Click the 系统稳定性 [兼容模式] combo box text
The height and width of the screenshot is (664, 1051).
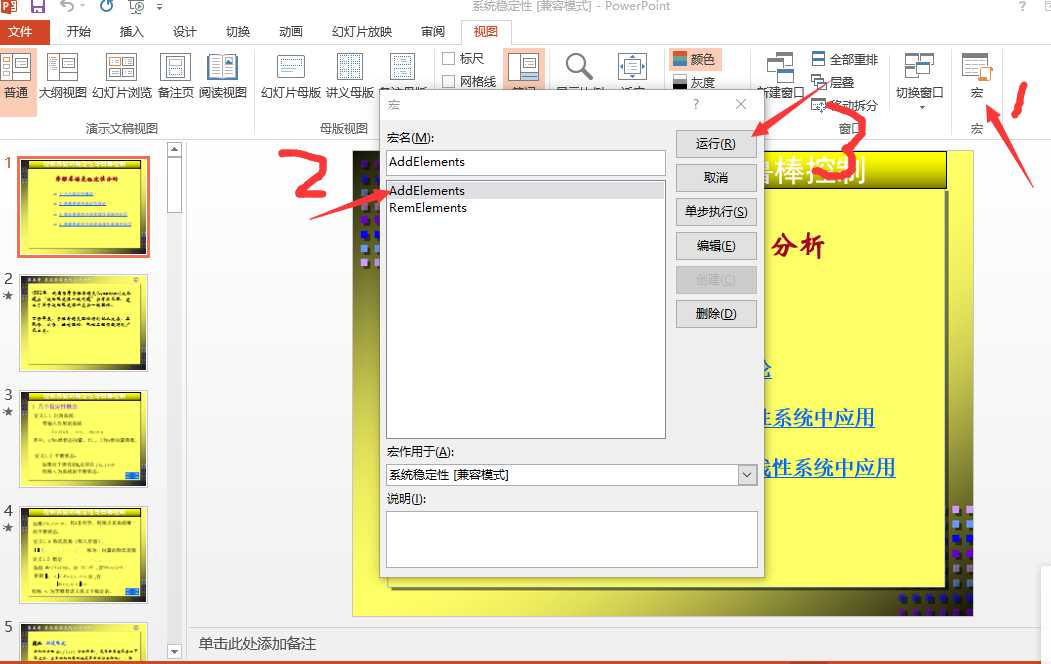pos(448,475)
